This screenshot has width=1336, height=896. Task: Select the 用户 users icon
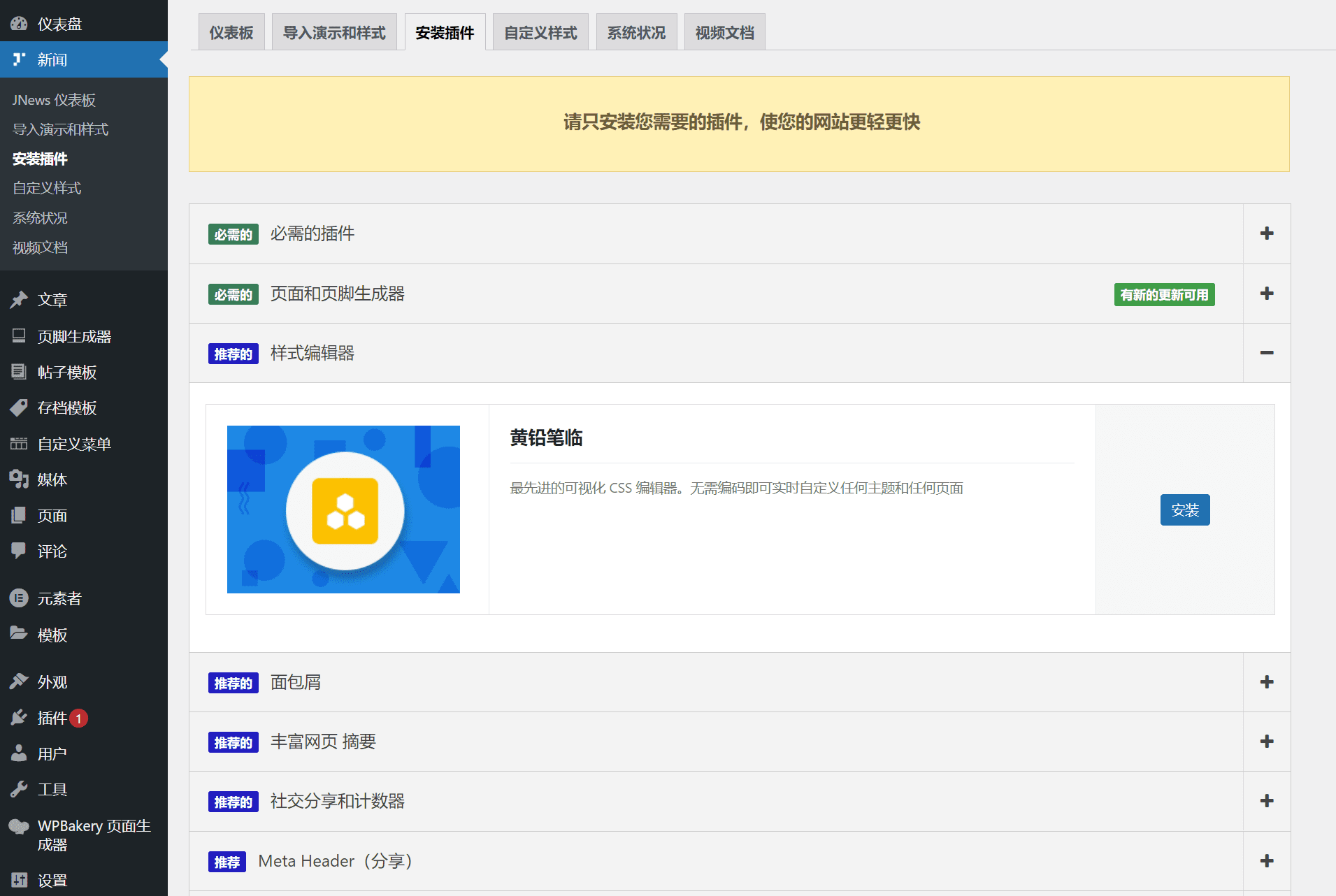tap(19, 753)
